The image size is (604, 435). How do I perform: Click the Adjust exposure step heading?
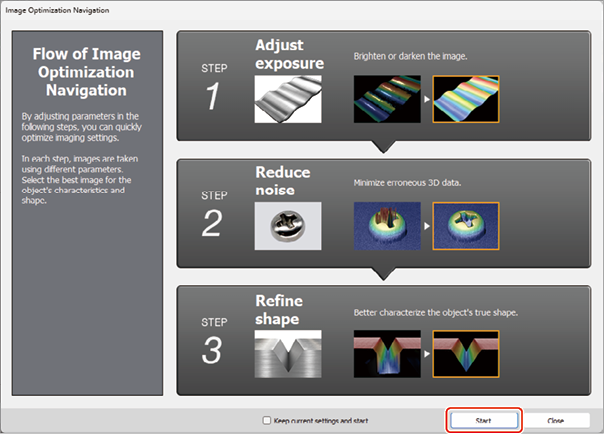288,55
